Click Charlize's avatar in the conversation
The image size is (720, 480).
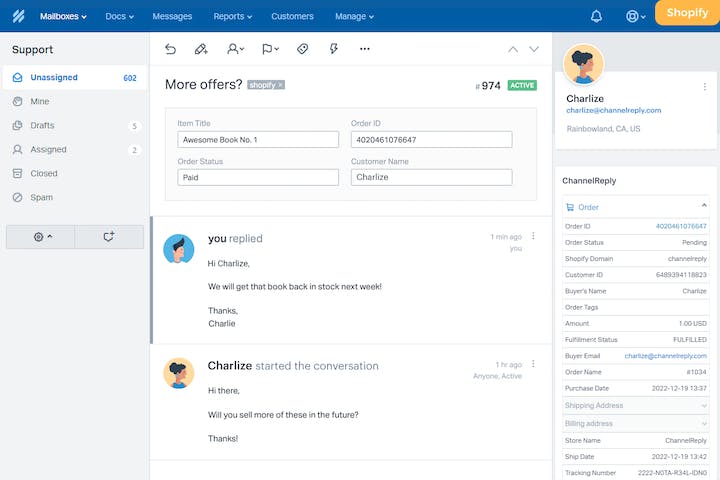pyautogui.click(x=179, y=373)
